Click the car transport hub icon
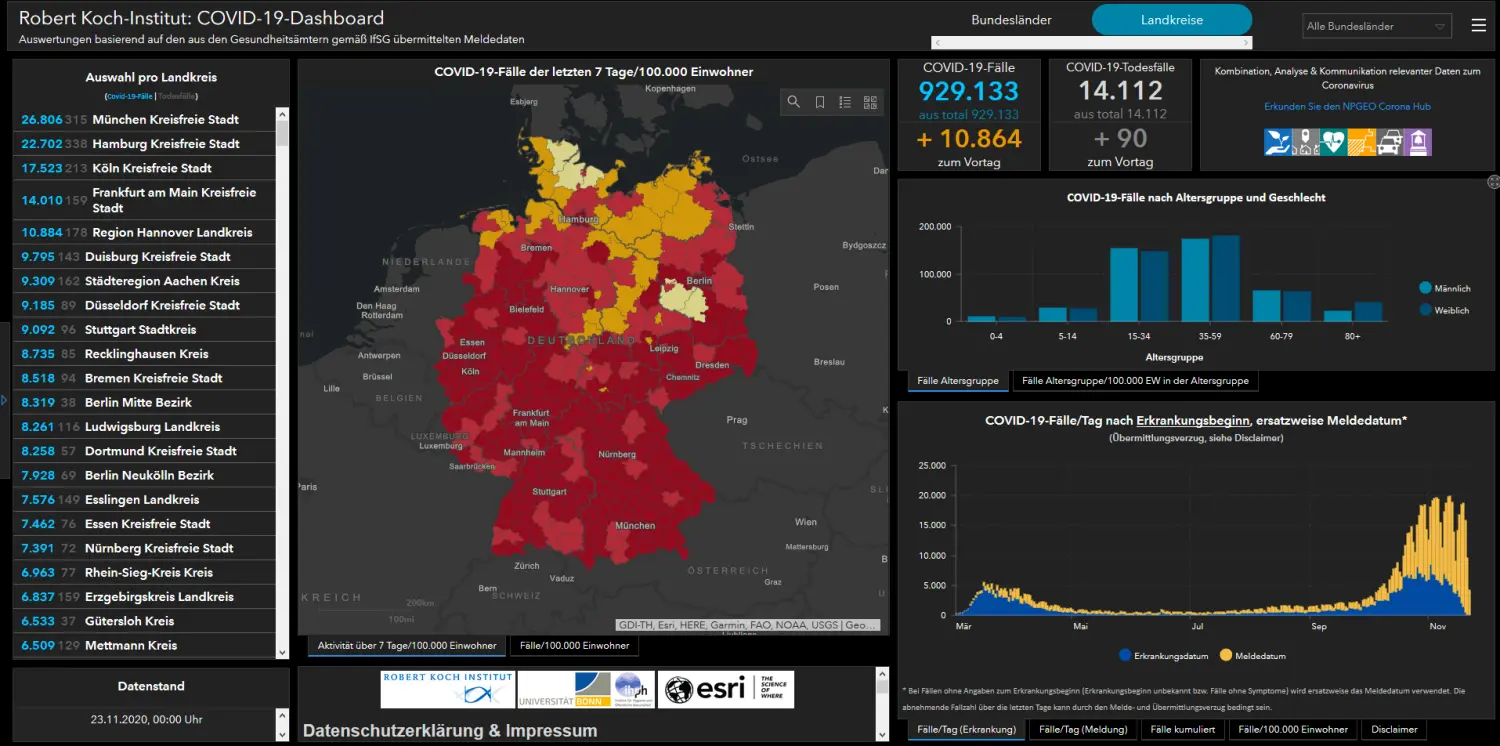 1390,142
